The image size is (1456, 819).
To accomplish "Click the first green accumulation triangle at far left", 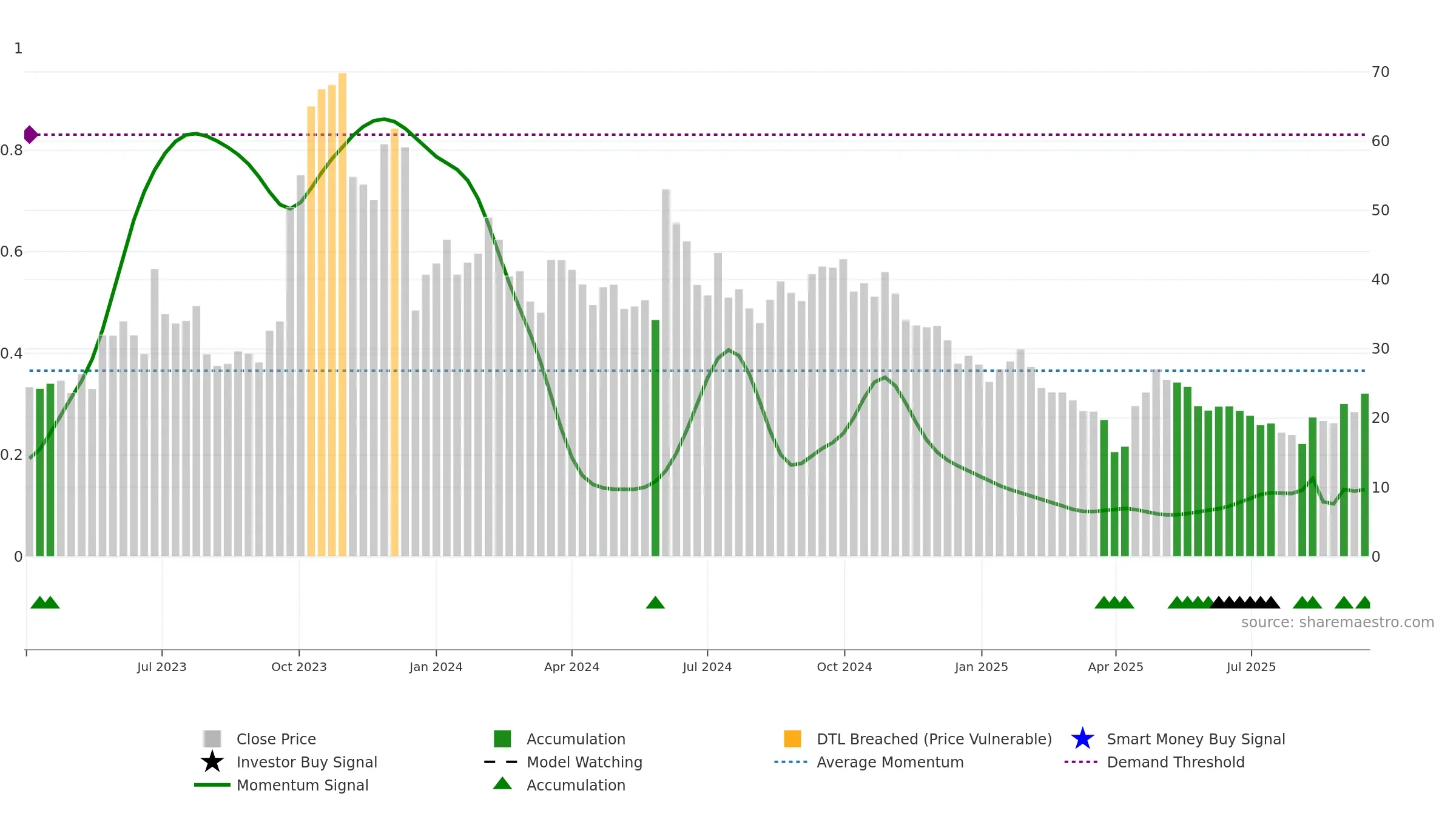I will coord(39,602).
